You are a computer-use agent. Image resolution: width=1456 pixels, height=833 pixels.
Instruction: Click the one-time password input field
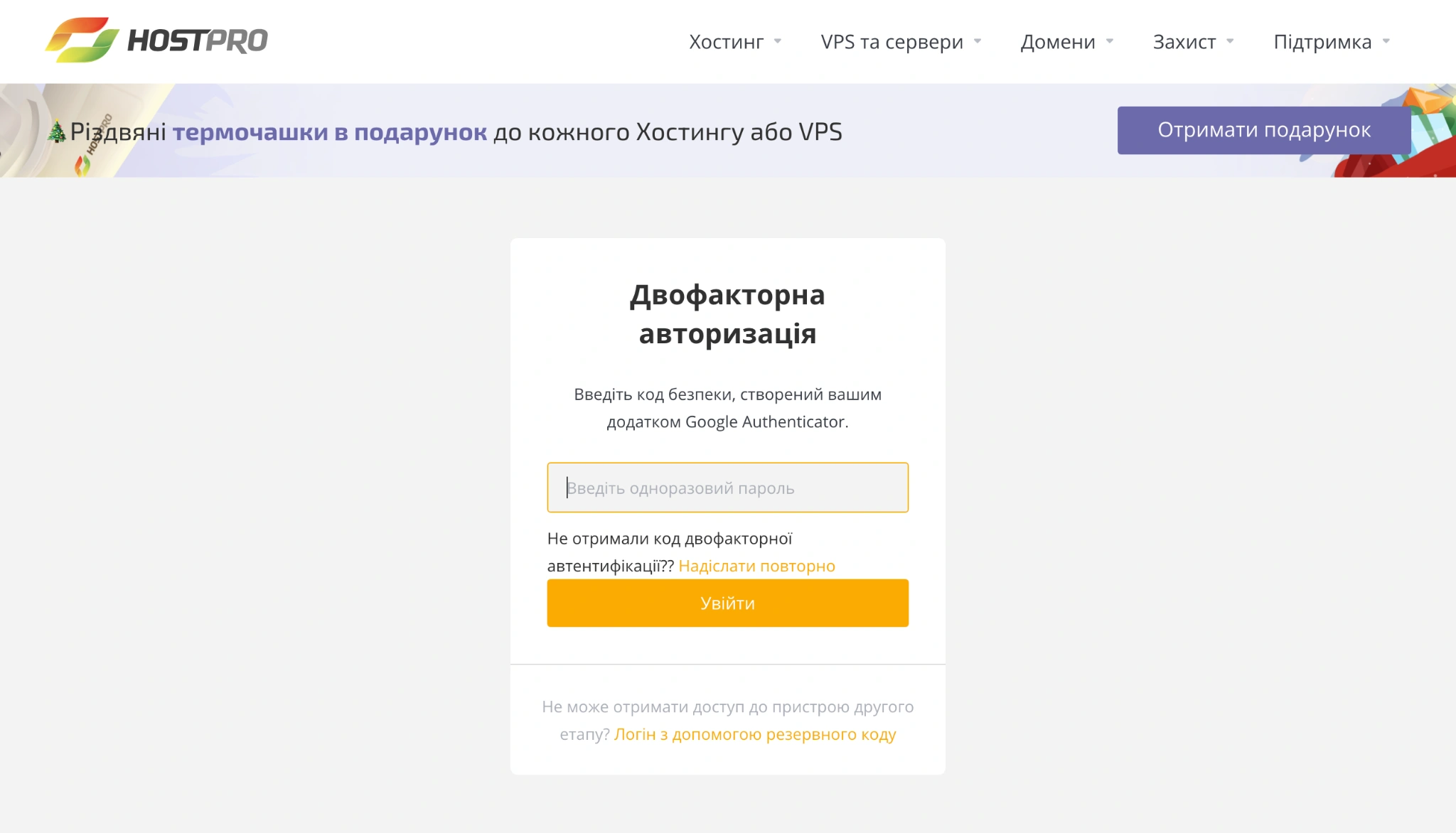point(727,488)
